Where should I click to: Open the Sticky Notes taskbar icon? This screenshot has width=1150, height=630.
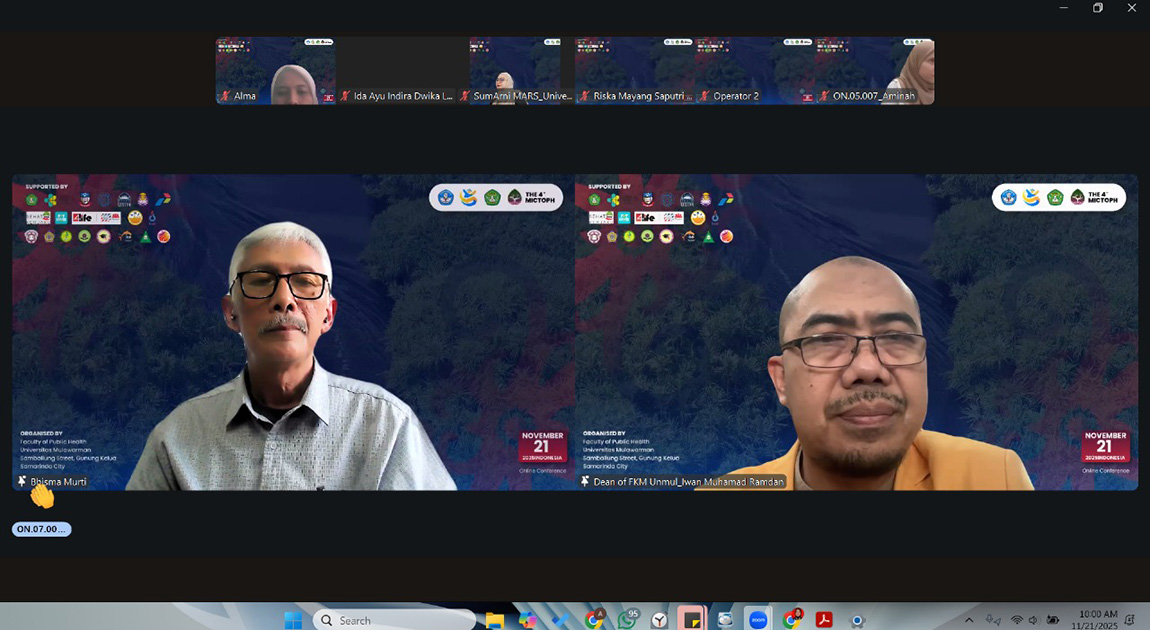(691, 620)
